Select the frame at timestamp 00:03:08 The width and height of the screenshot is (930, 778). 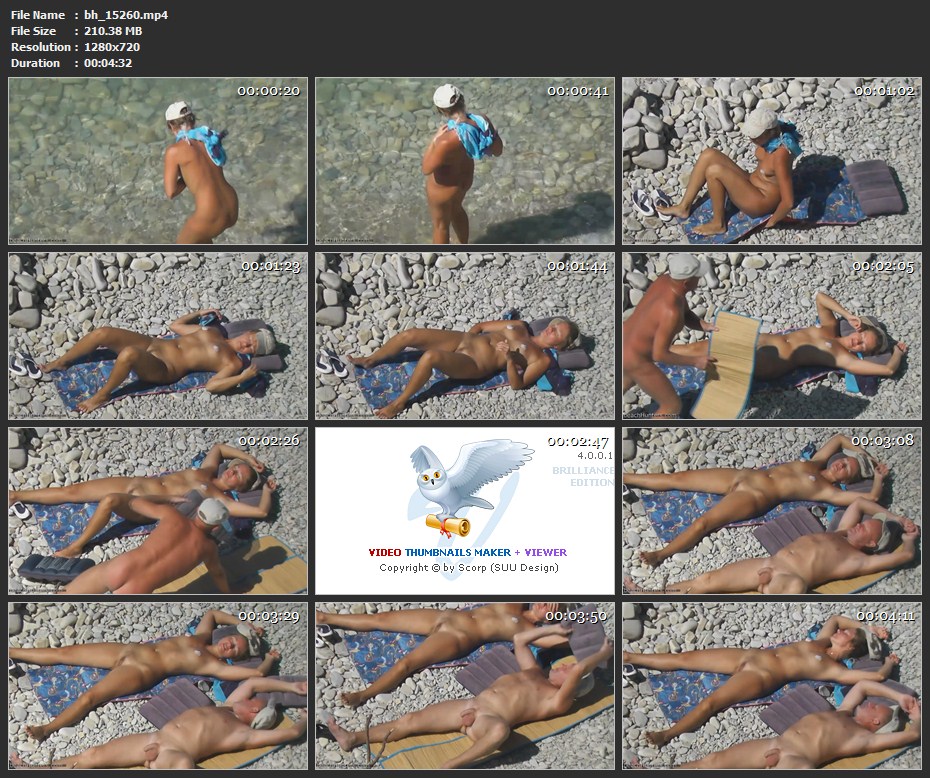coord(771,511)
